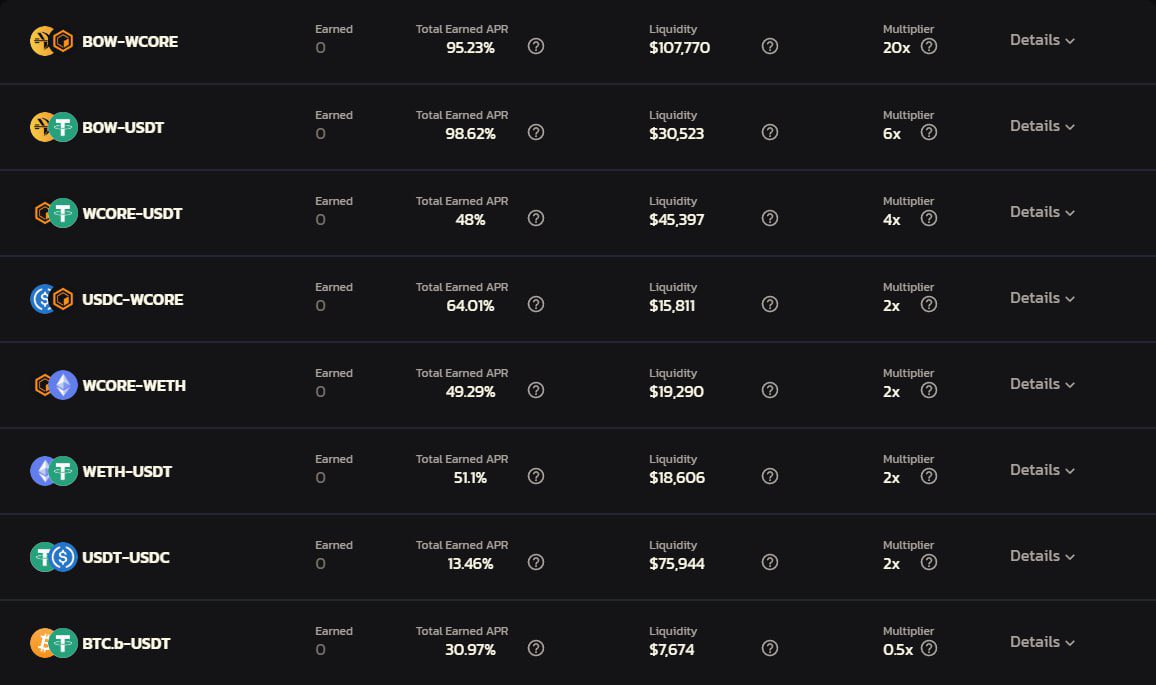Select the WCORE-WETH farm name
The width and height of the screenshot is (1156, 685).
pos(134,385)
